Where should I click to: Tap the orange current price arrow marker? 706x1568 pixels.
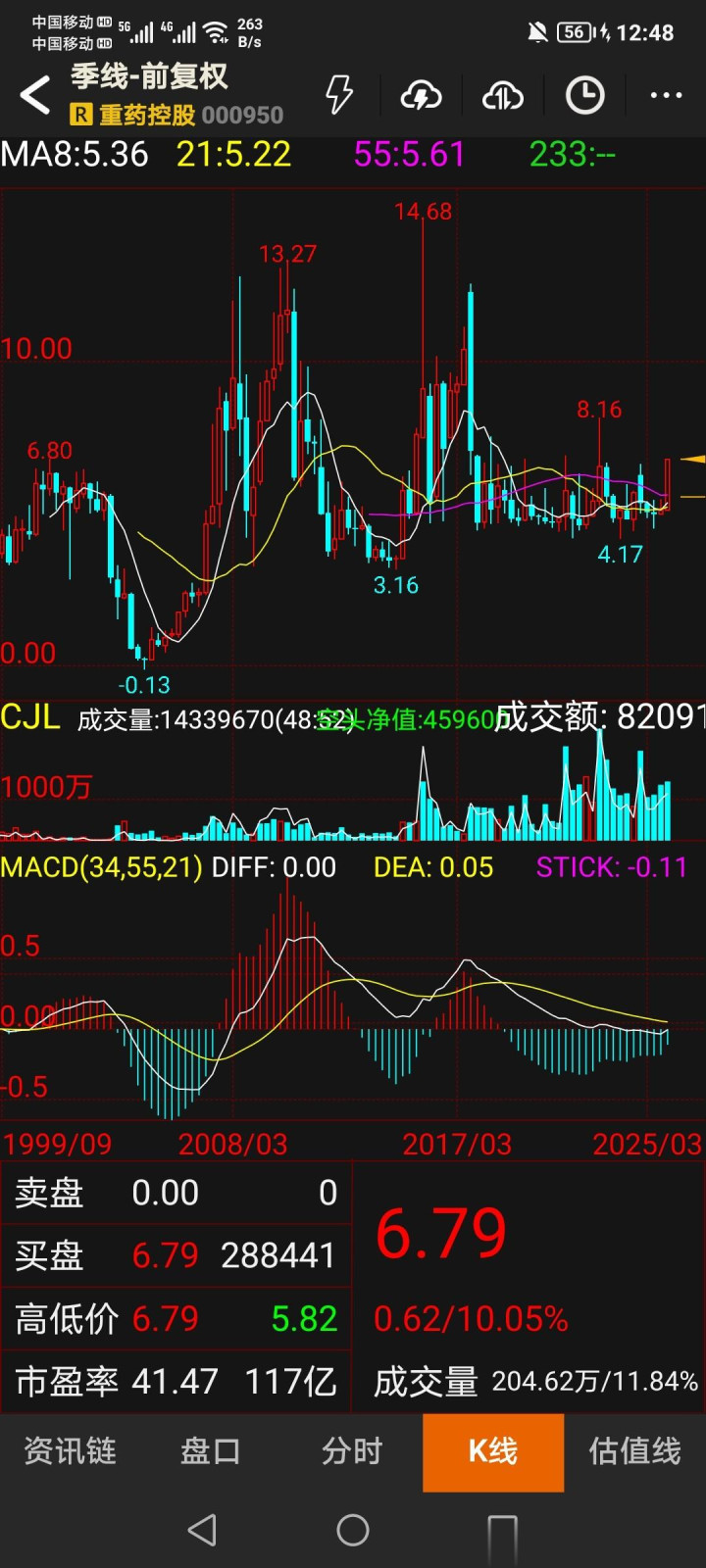(693, 459)
